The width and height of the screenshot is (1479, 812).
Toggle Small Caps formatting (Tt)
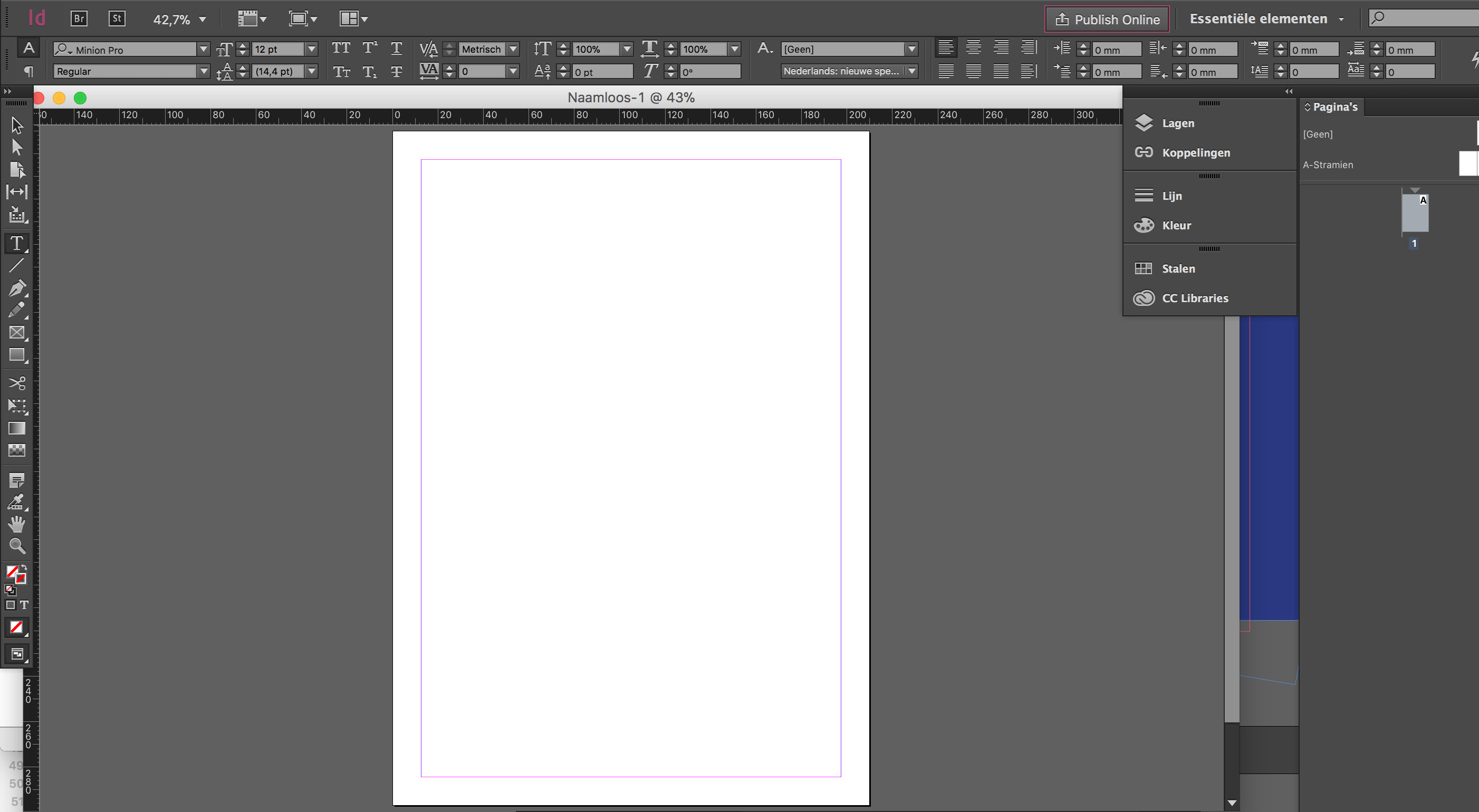pos(341,71)
